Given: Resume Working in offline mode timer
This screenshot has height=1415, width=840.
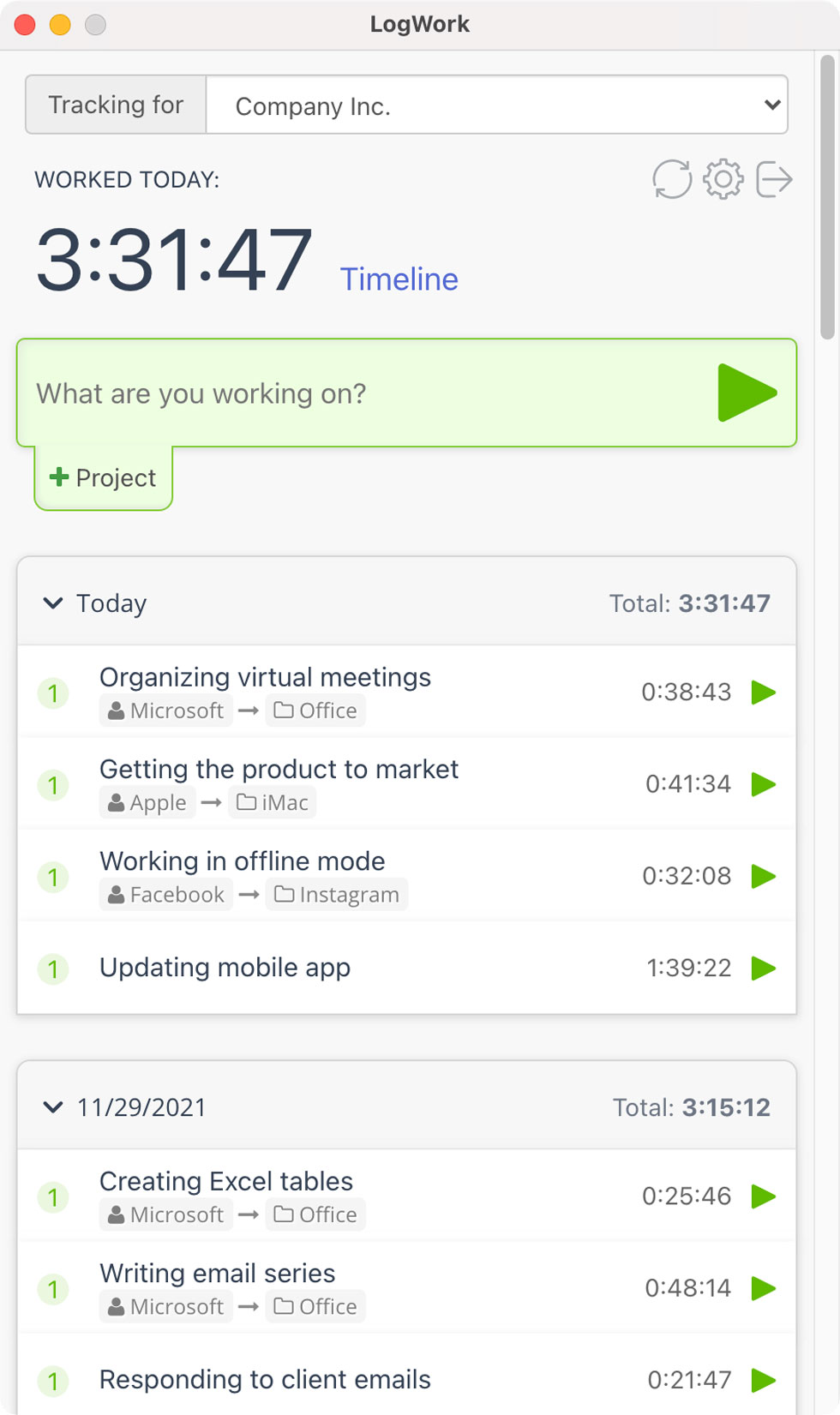Looking at the screenshot, I should click(763, 876).
